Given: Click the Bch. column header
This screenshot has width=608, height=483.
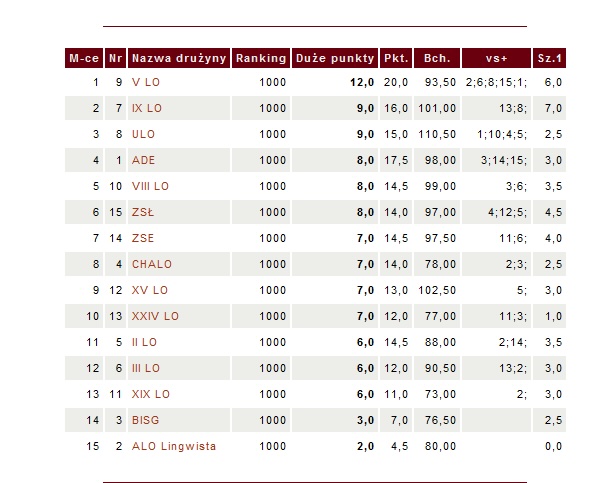Looking at the screenshot, I should [x=436, y=57].
